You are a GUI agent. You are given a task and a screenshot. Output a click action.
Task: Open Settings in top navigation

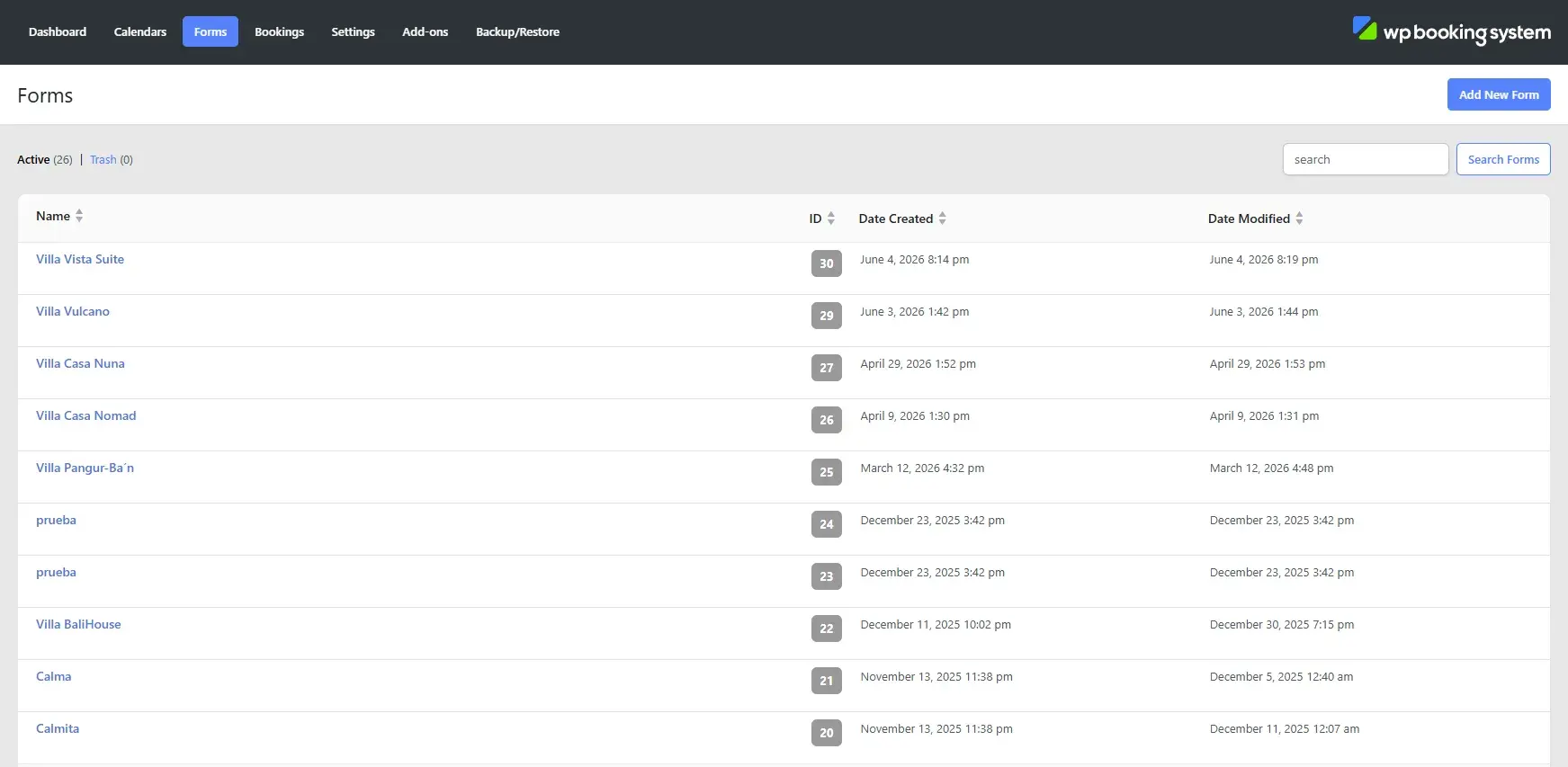(353, 31)
